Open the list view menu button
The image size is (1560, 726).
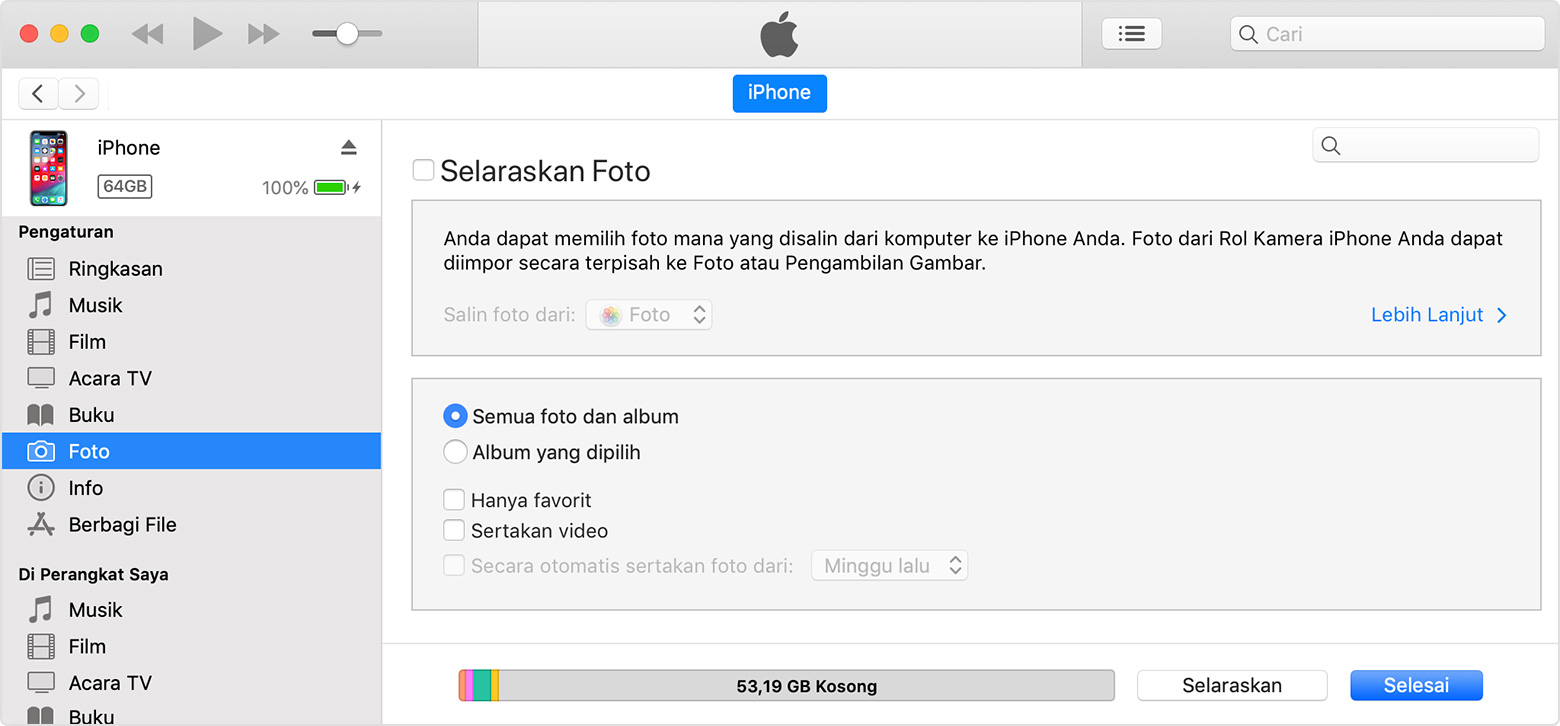(x=1132, y=34)
